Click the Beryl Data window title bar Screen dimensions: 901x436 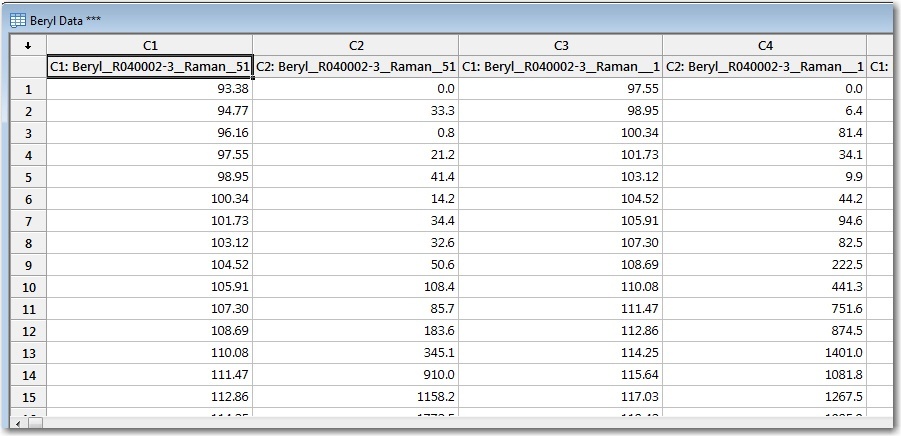(x=450, y=20)
